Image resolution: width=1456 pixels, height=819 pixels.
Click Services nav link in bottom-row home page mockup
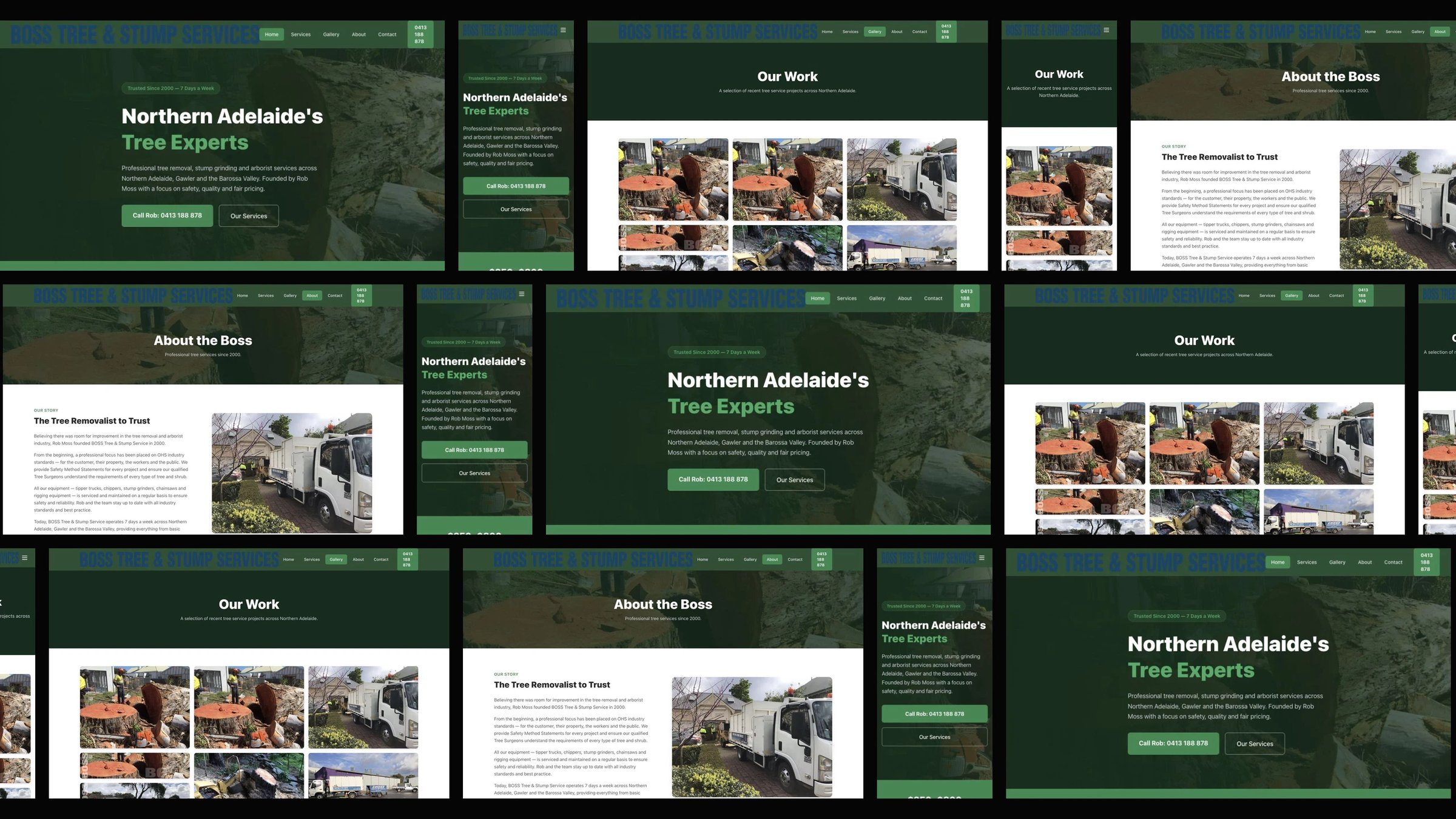(x=1307, y=562)
